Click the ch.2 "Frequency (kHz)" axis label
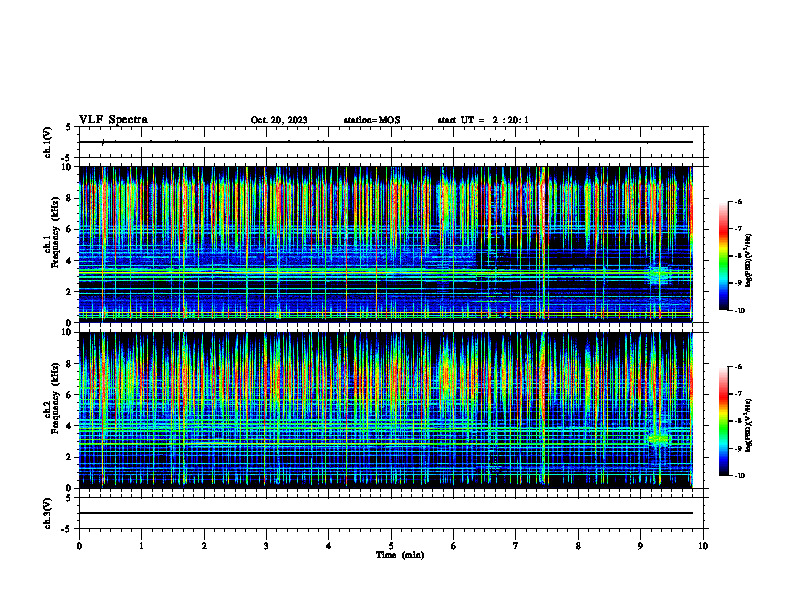This screenshot has width=792, height=612. 56,398
